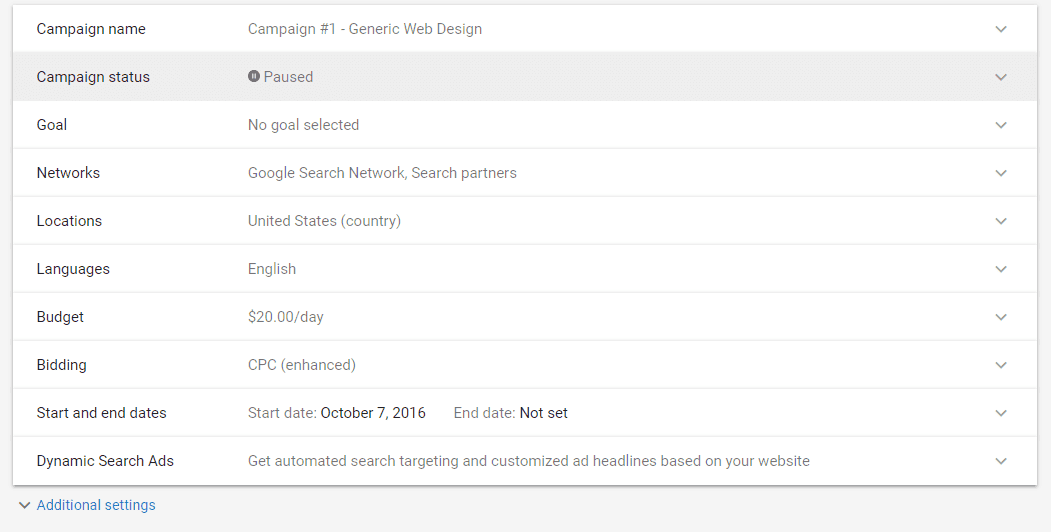Click the $20.00/day budget value
Image resolution: width=1051 pixels, height=532 pixels.
point(286,317)
